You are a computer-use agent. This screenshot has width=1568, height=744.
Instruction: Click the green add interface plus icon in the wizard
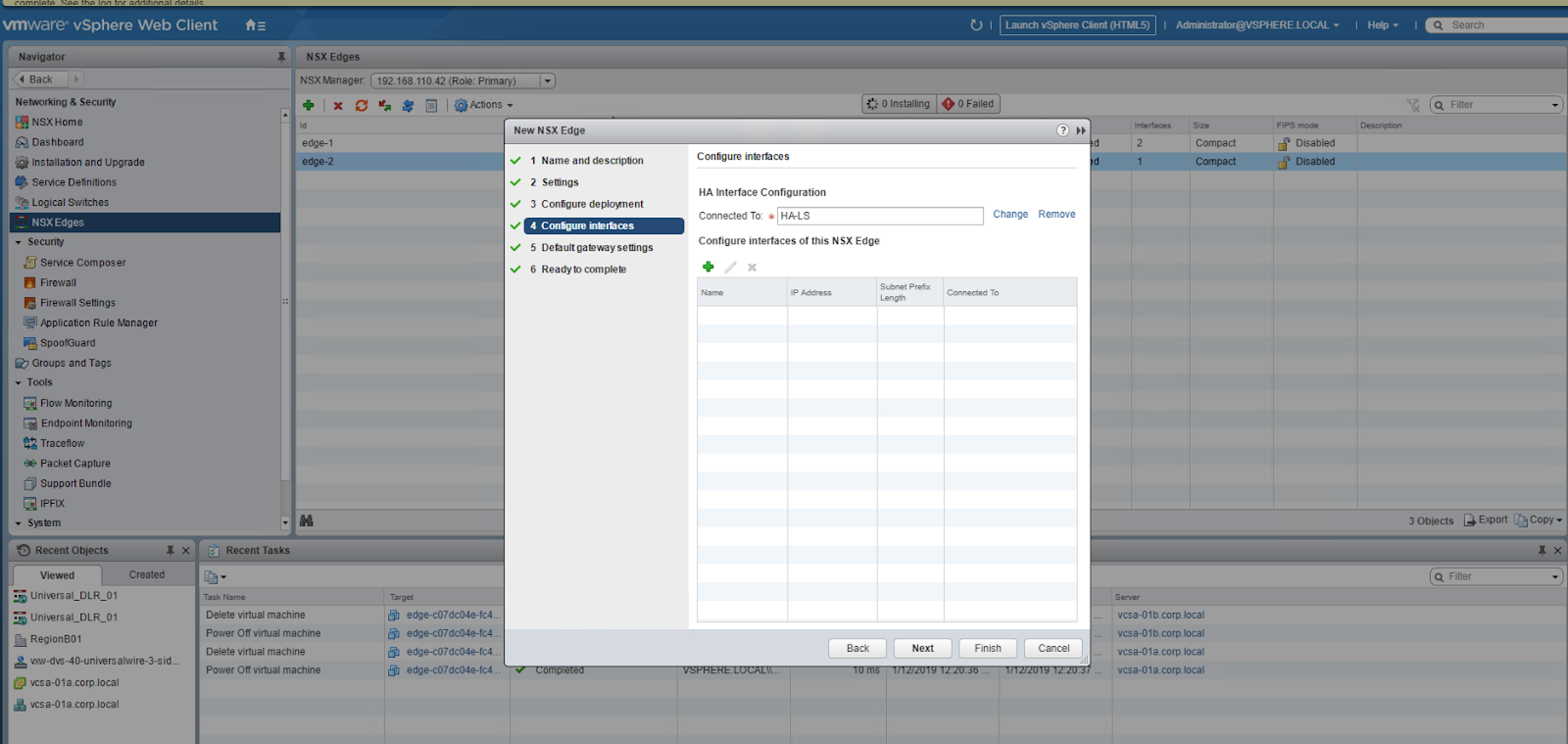(708, 267)
